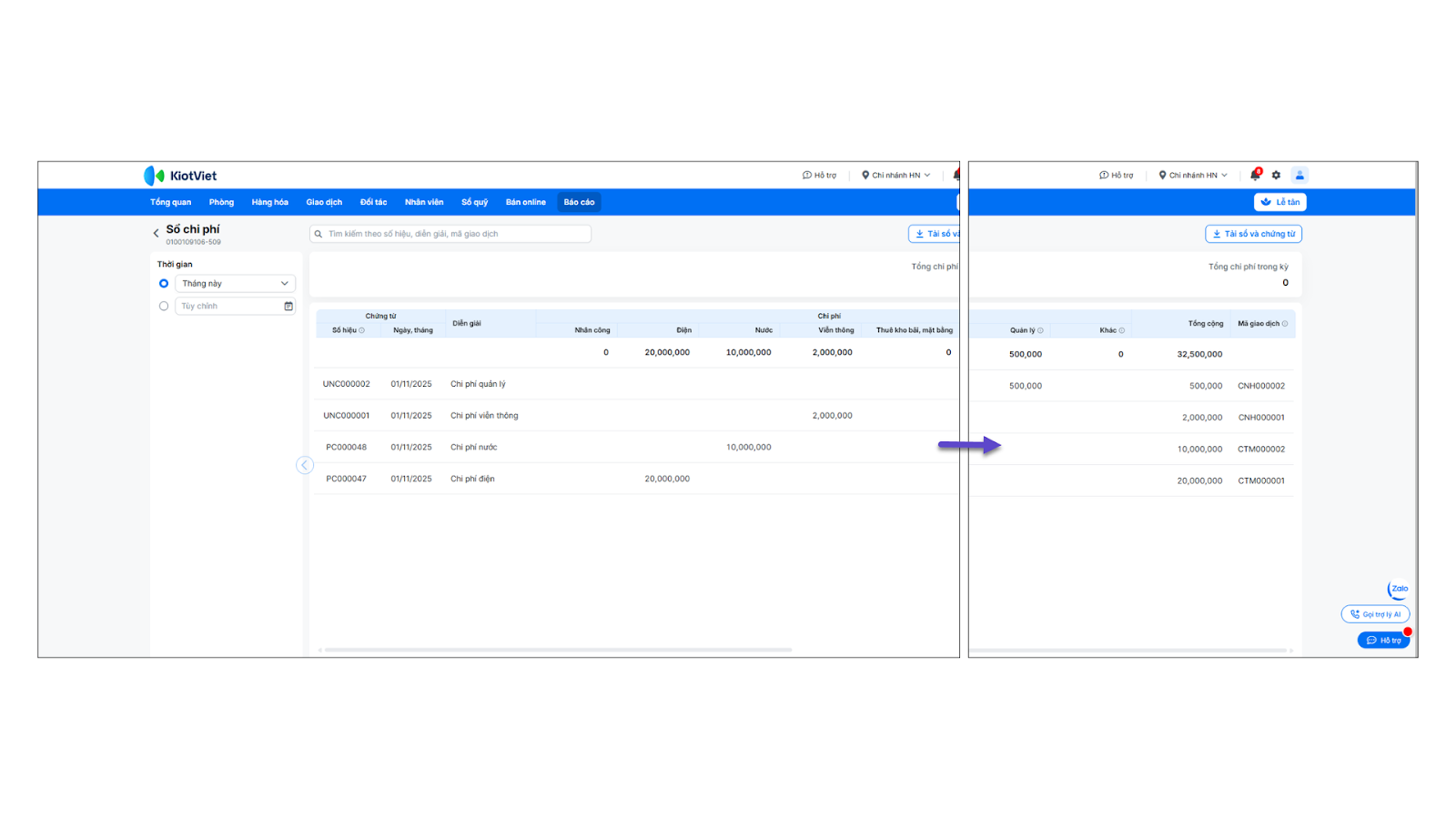Click voucher number PC000047

[x=347, y=479]
